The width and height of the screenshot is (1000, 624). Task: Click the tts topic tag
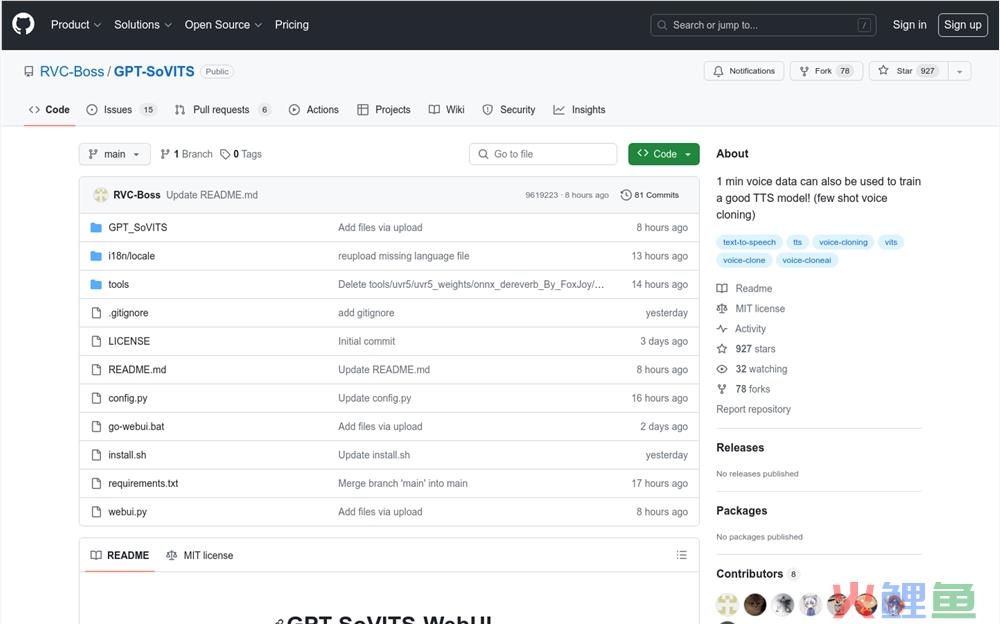click(x=797, y=242)
